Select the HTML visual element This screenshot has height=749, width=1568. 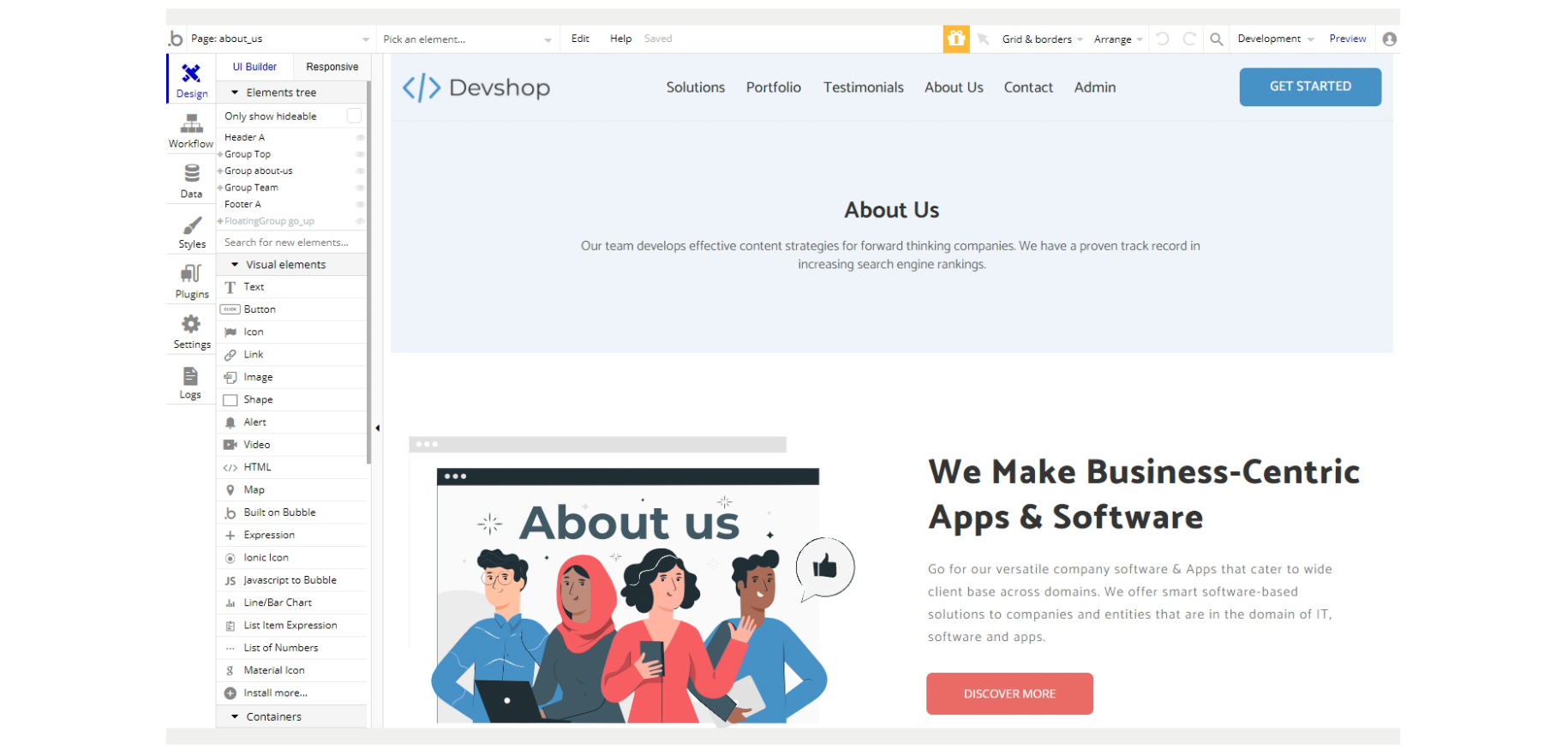point(291,467)
